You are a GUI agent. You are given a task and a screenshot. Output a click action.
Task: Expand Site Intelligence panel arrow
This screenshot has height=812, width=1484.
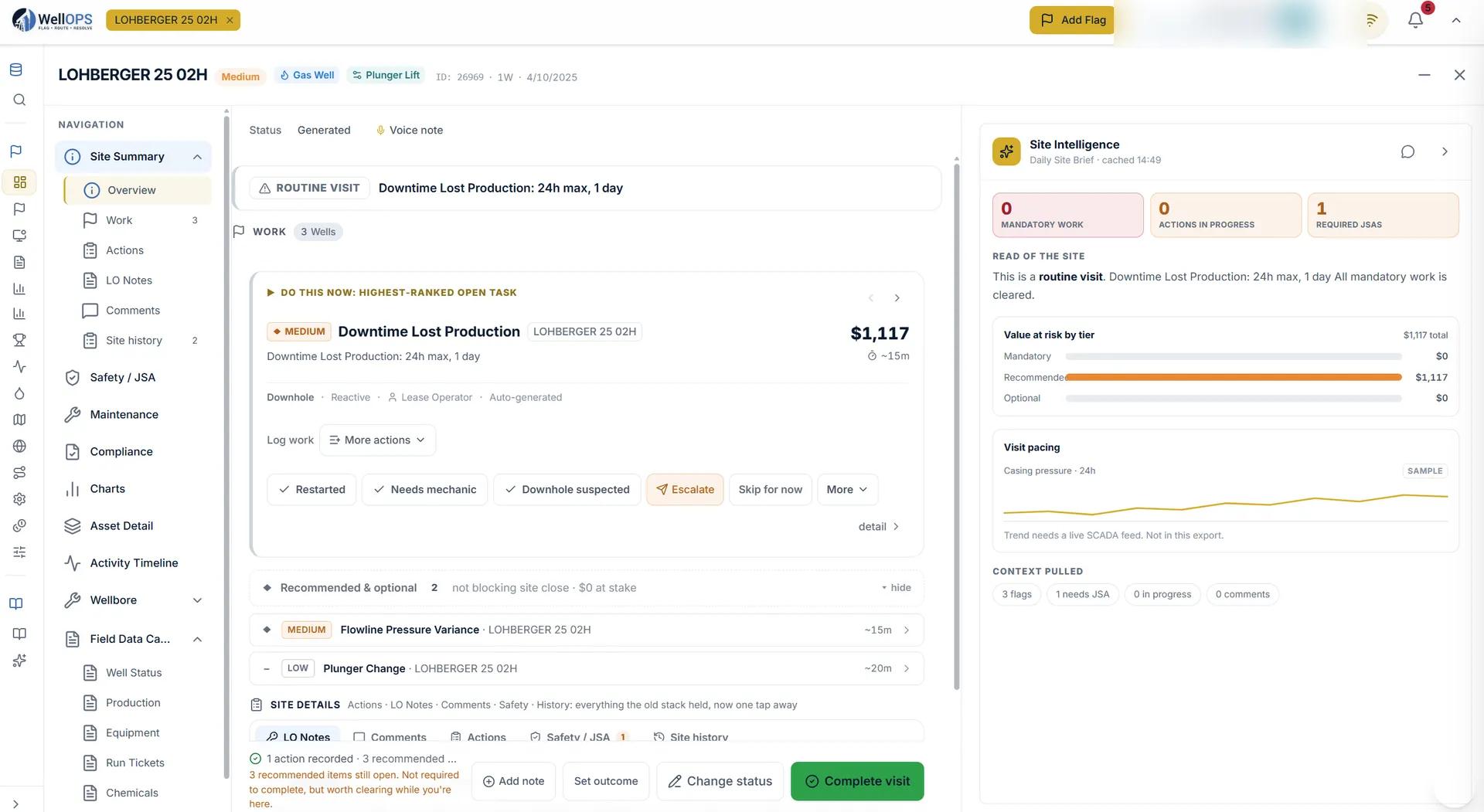[x=1445, y=151]
